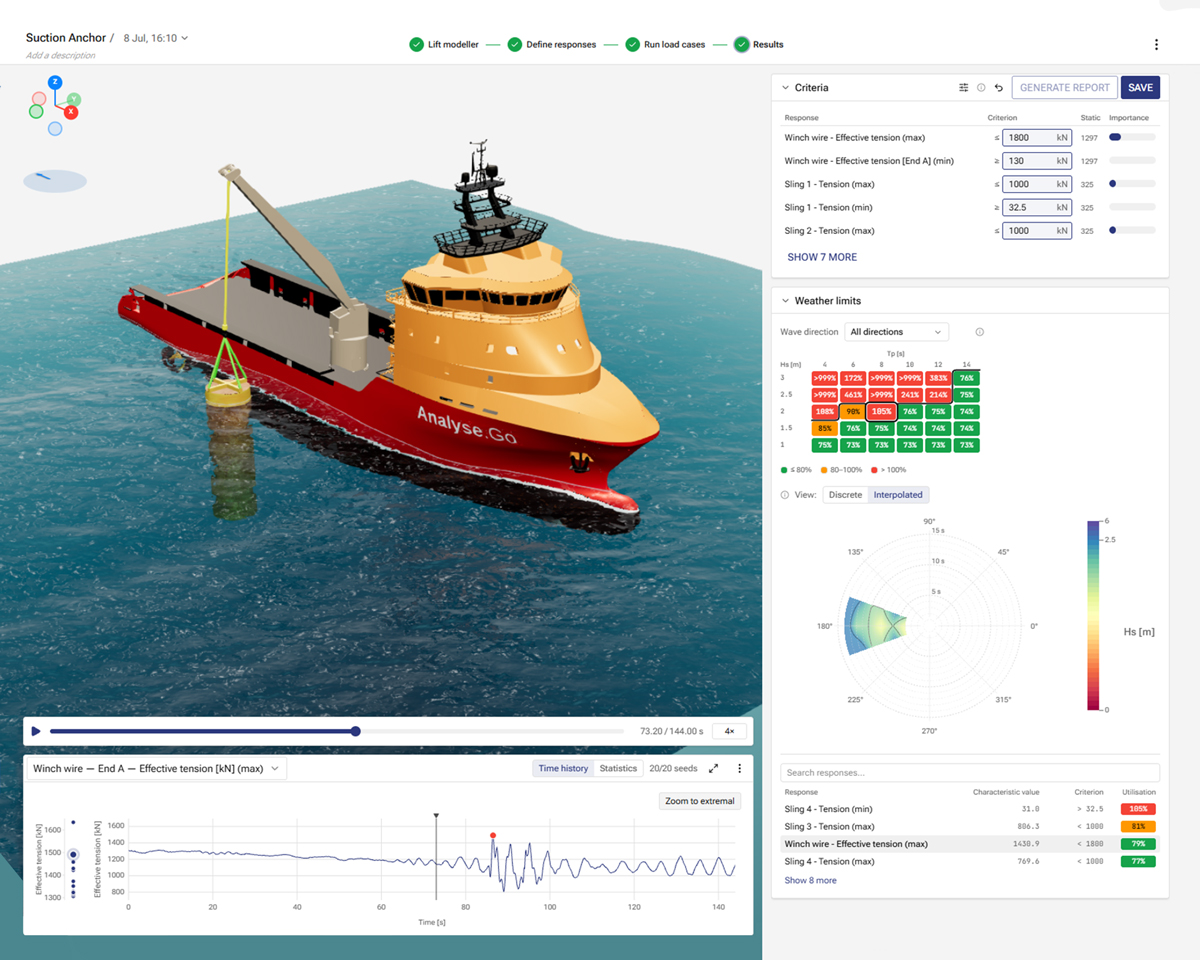
Task: Click the Search responses field
Action: pos(970,773)
